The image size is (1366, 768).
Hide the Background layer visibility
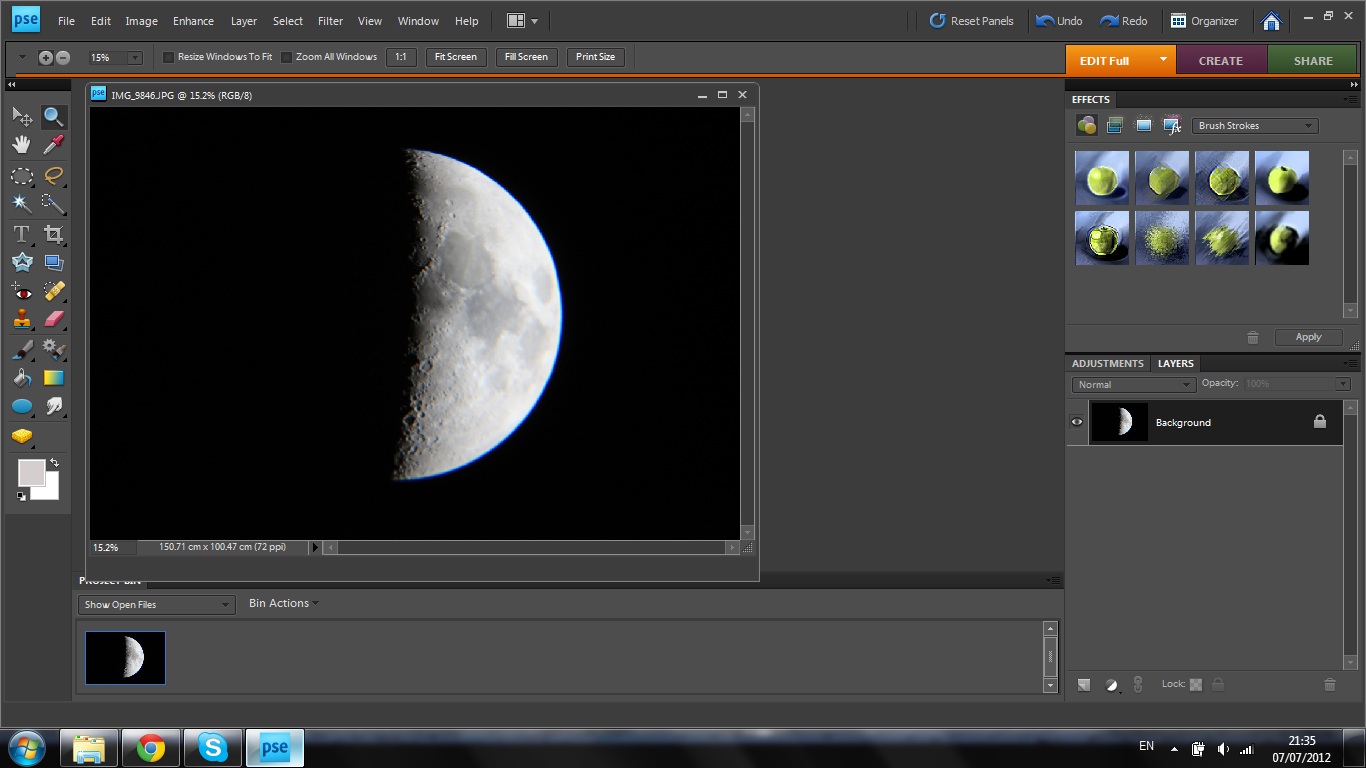1077,422
